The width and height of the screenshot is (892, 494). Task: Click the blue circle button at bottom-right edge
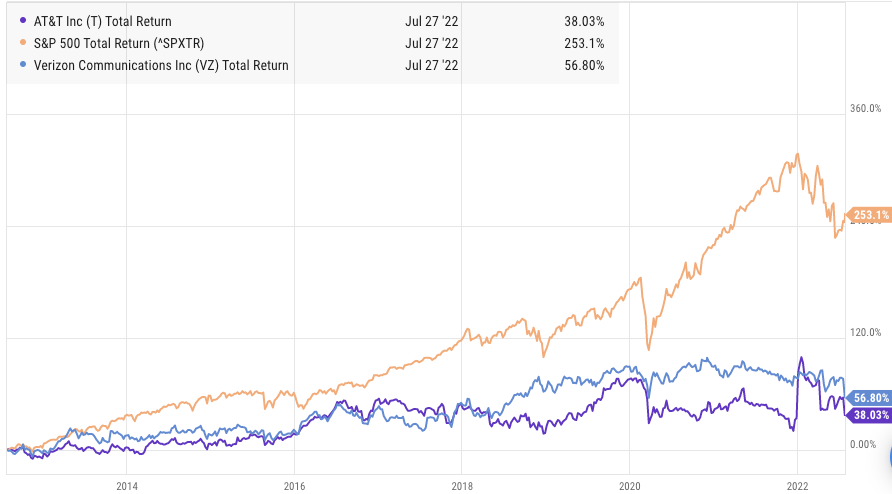point(887,456)
